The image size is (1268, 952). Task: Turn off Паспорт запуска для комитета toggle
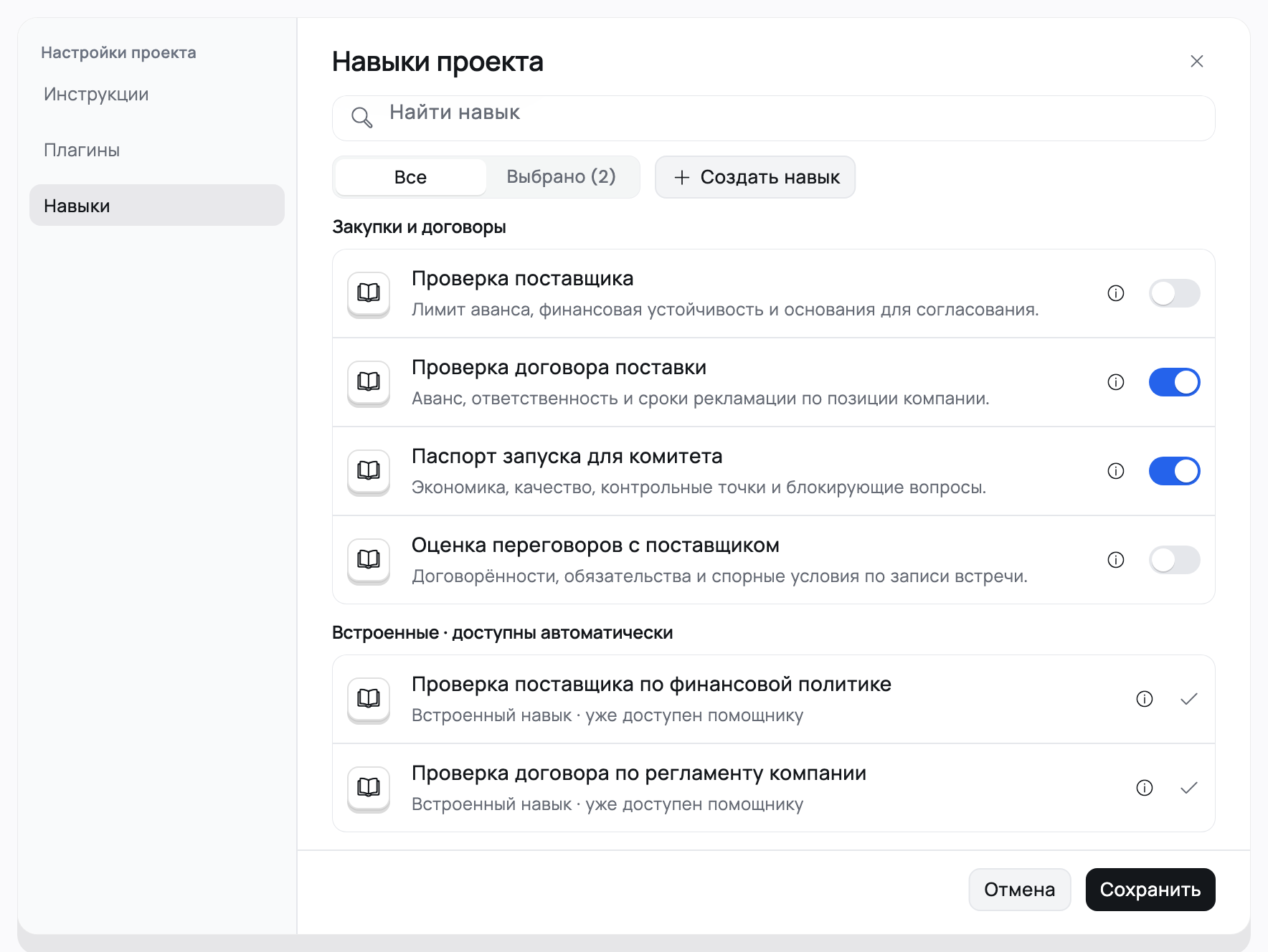1175,471
